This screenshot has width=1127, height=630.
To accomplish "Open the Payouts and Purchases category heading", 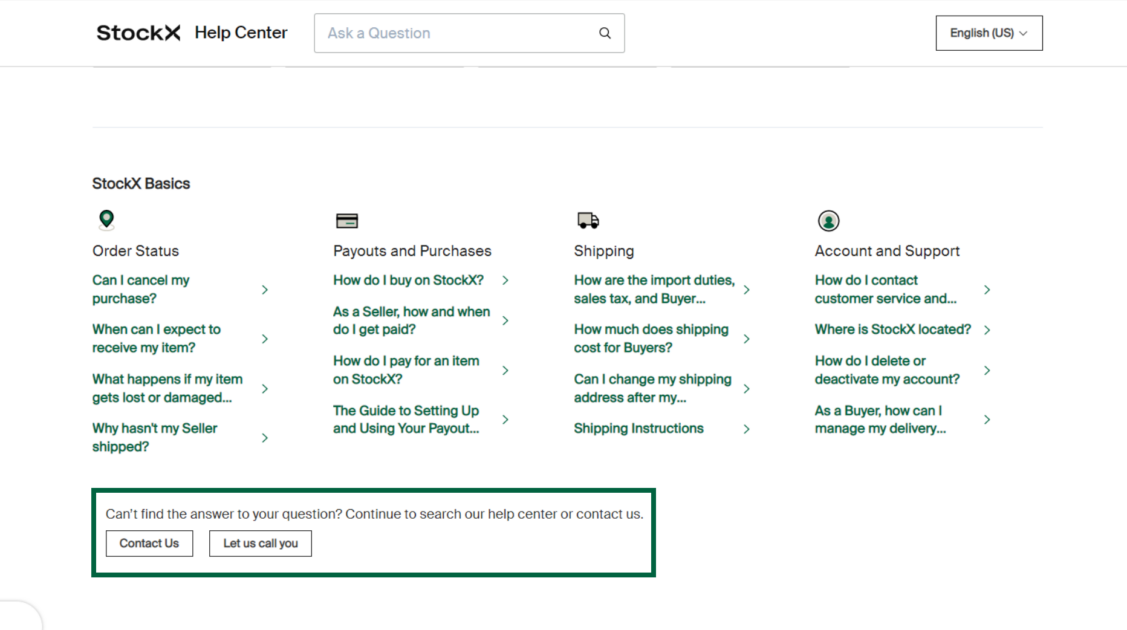I will click(x=412, y=251).
